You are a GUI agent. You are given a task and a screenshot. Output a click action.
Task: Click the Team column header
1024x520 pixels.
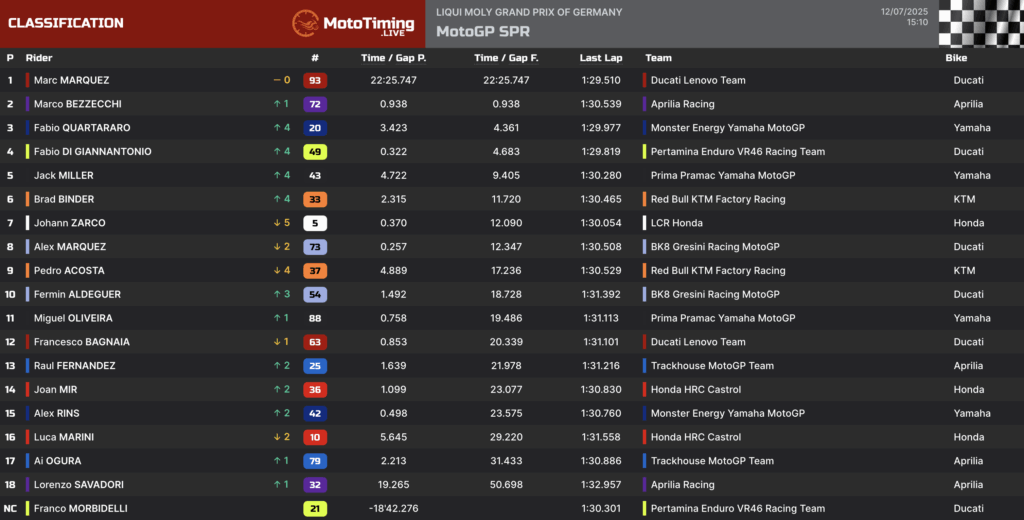[658, 57]
